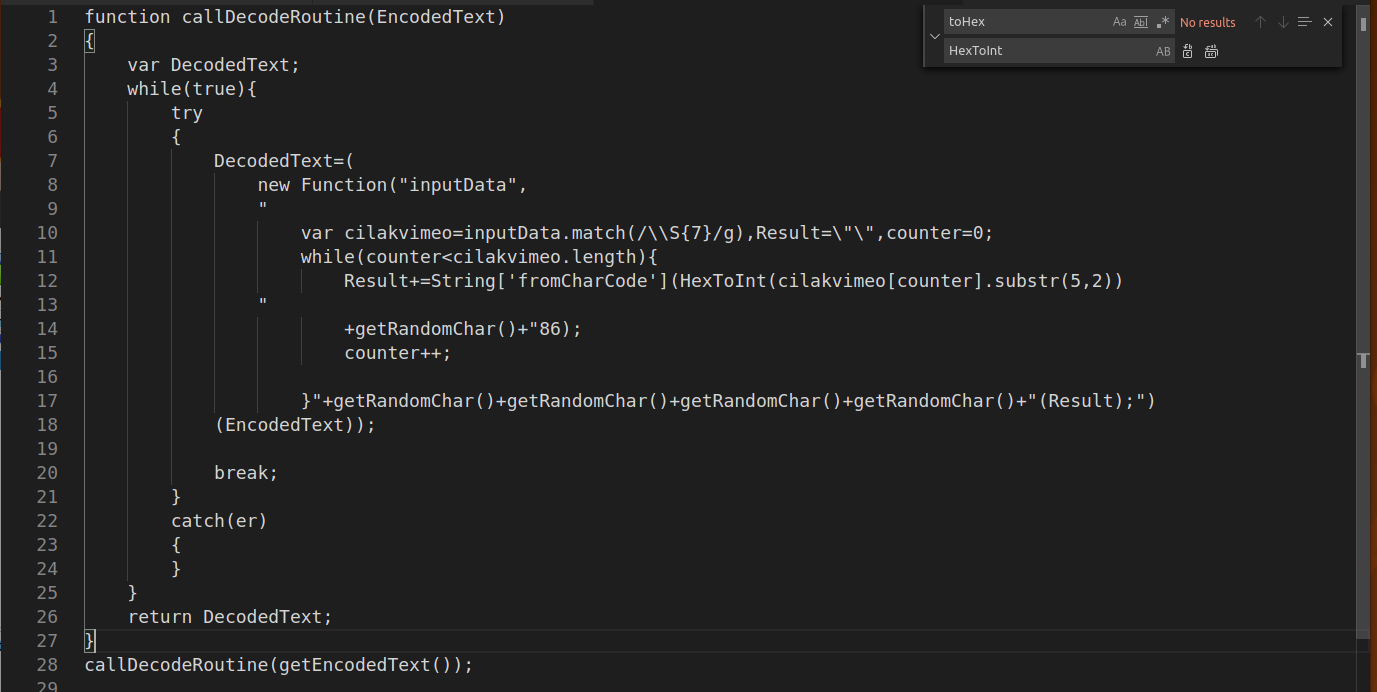Image resolution: width=1377 pixels, height=692 pixels.
Task: Toggle Match Case in find box
Action: point(1119,22)
